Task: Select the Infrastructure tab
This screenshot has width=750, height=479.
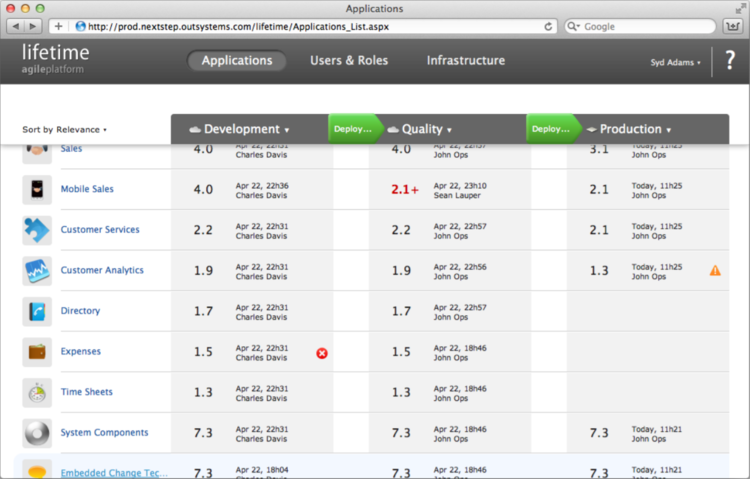Action: tap(466, 61)
